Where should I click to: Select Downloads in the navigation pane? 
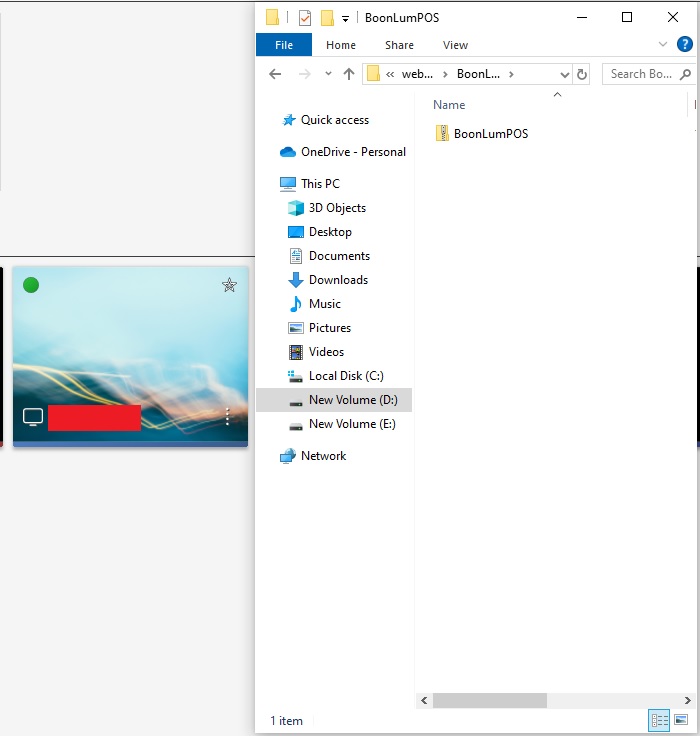(x=338, y=280)
